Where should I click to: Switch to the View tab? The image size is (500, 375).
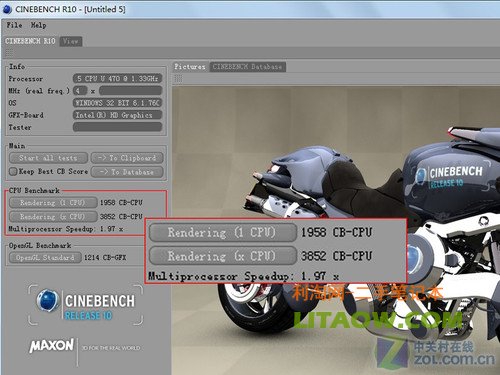[71, 41]
